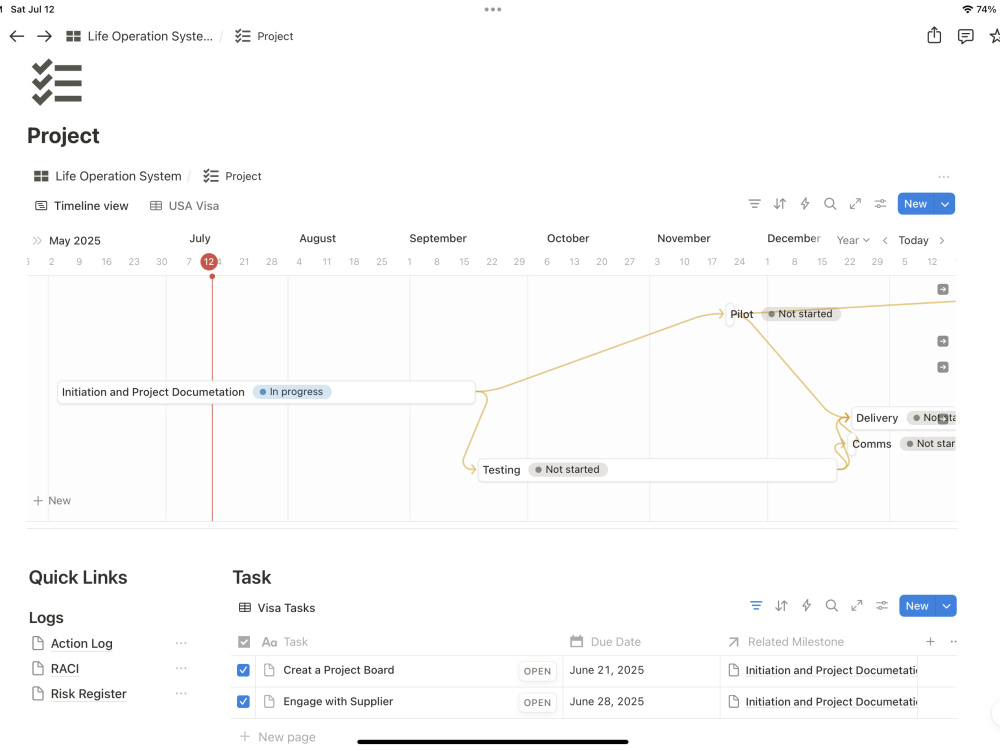Open the timeline view settings sliders icon
Screen dimensions: 1000x750
880,204
